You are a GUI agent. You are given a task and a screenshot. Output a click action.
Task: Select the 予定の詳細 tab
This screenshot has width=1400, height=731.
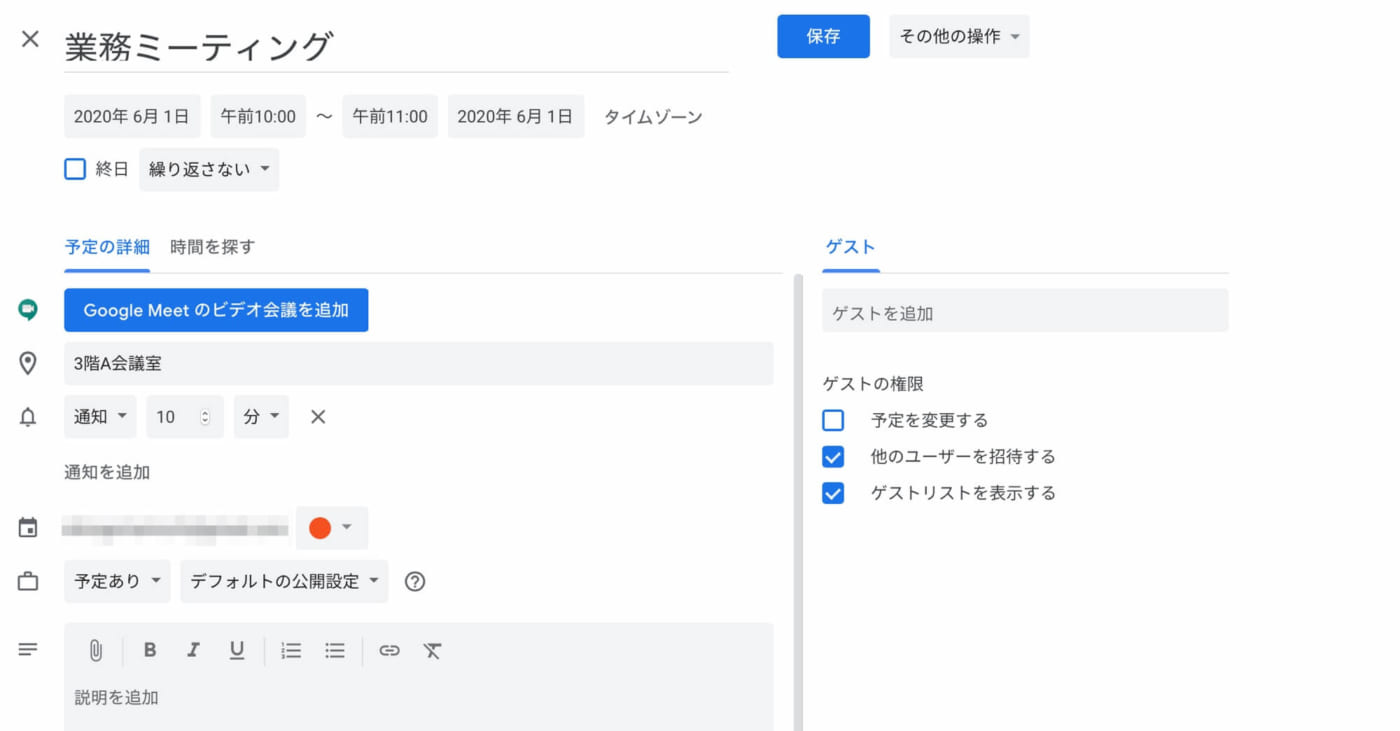click(x=107, y=247)
